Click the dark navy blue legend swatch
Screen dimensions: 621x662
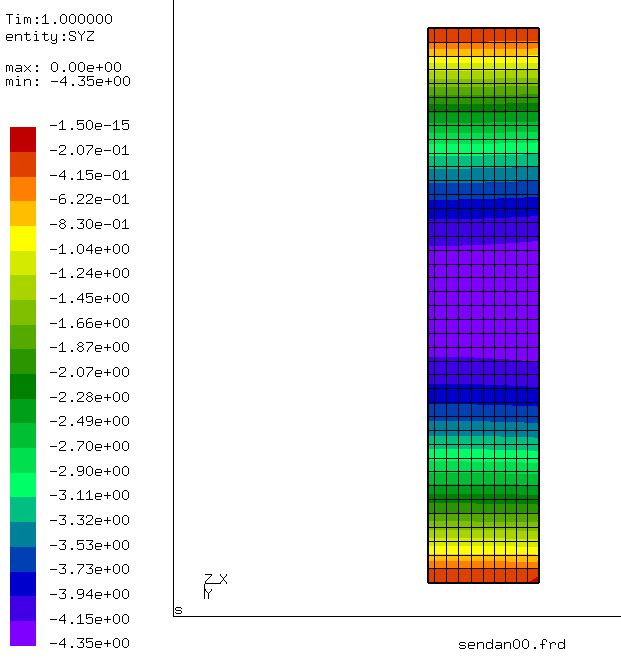click(x=23, y=584)
